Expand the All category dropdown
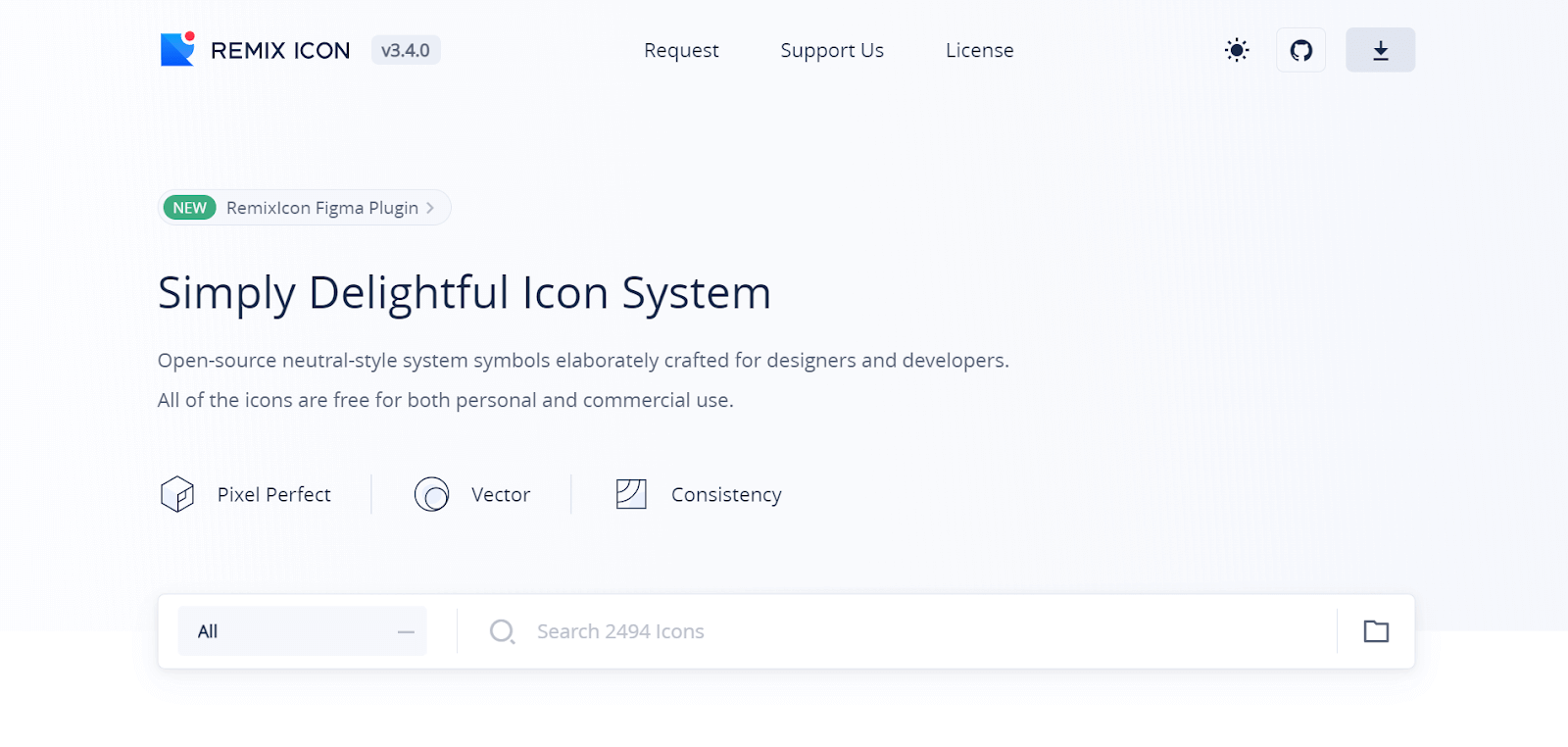1568x747 pixels. tap(302, 631)
